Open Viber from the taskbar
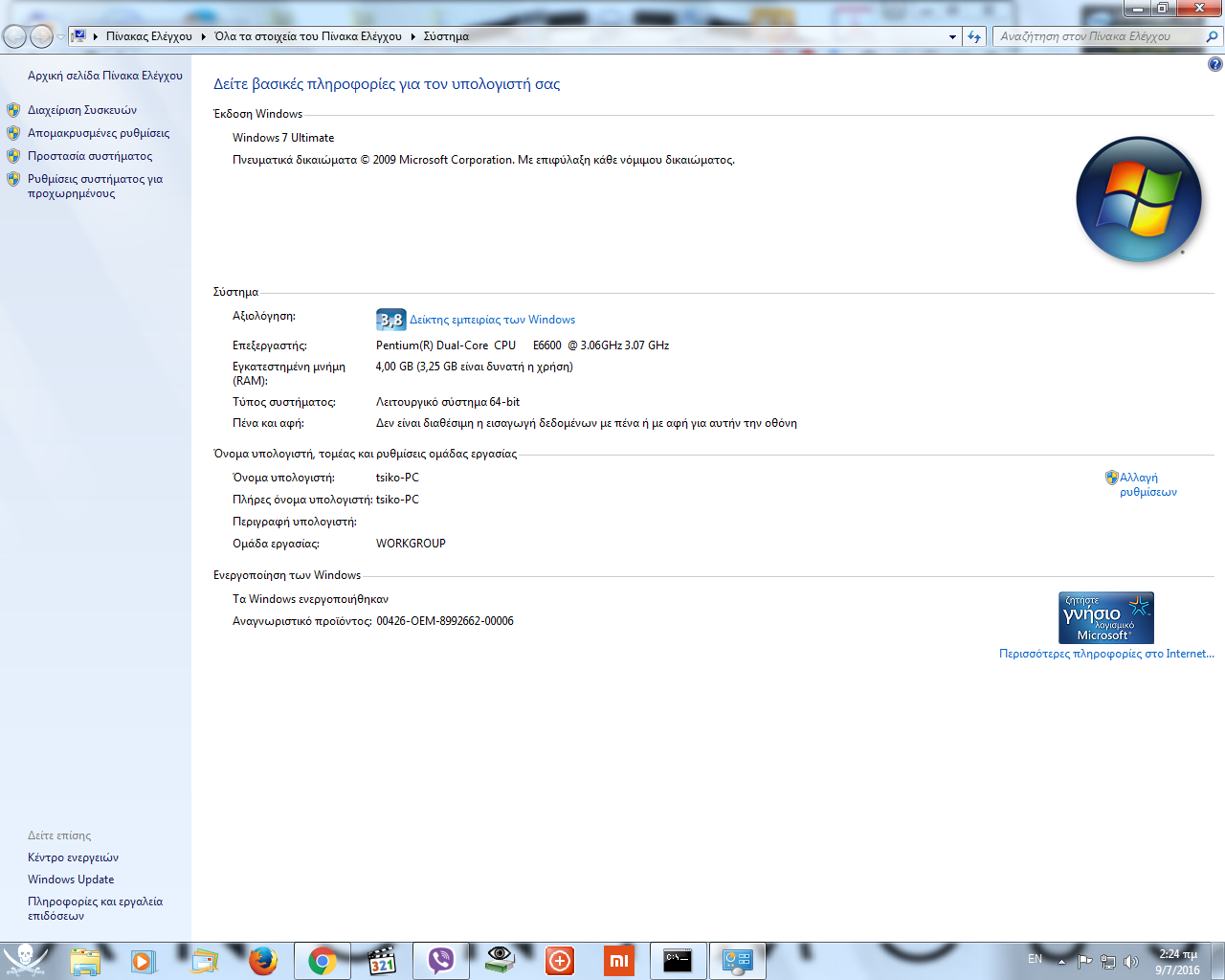Viewport: 1225px width, 980px height. 441,961
